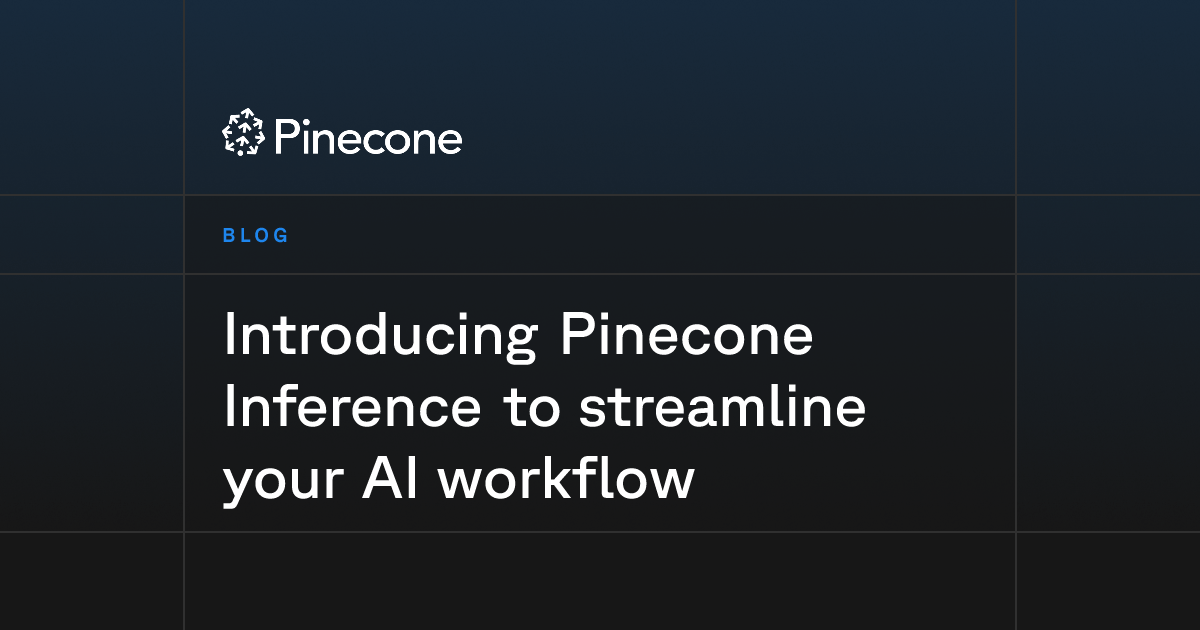Screen dimensions: 1200x630
Task: Click the empty grid cell below the headline
Action: [x=600, y=581]
